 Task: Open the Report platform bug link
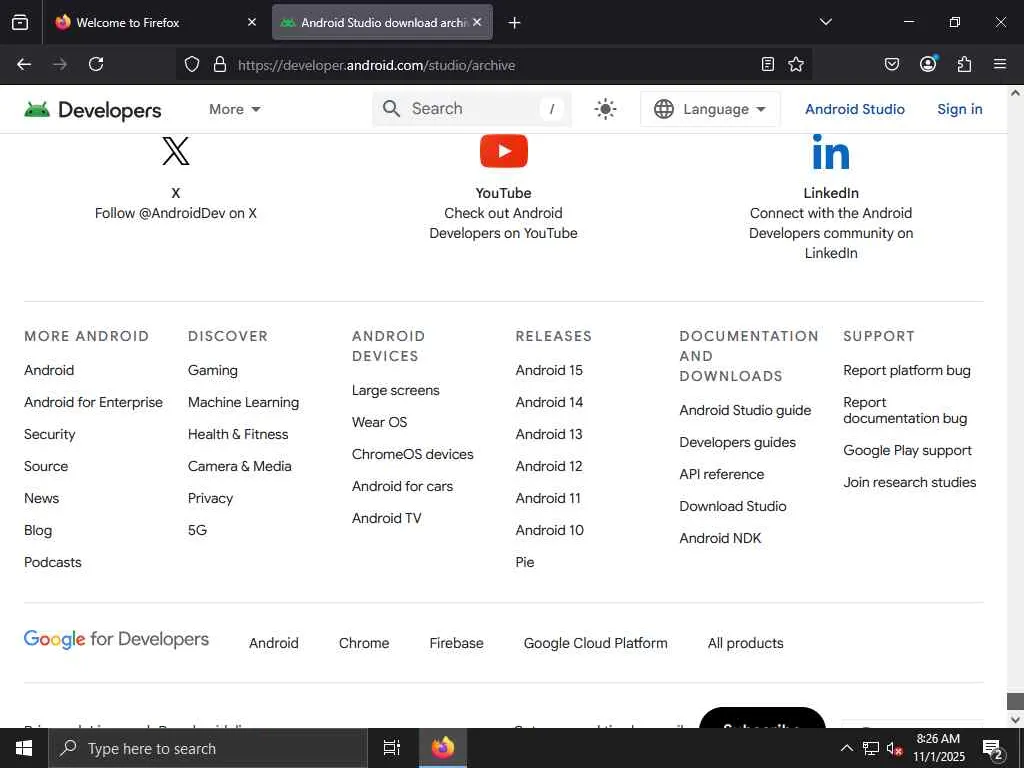click(x=906, y=370)
